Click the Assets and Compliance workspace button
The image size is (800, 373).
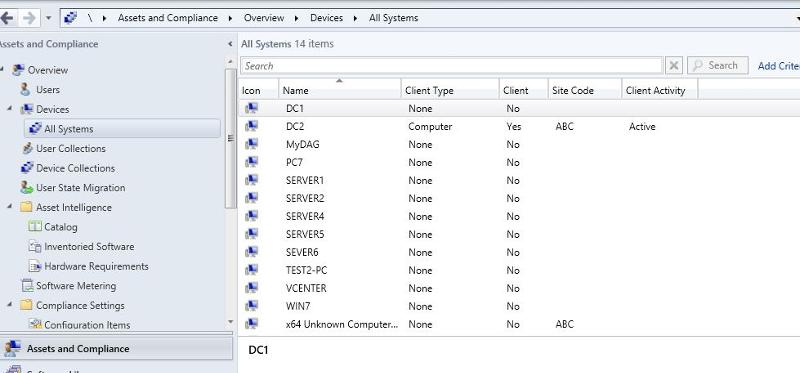click(x=116, y=349)
